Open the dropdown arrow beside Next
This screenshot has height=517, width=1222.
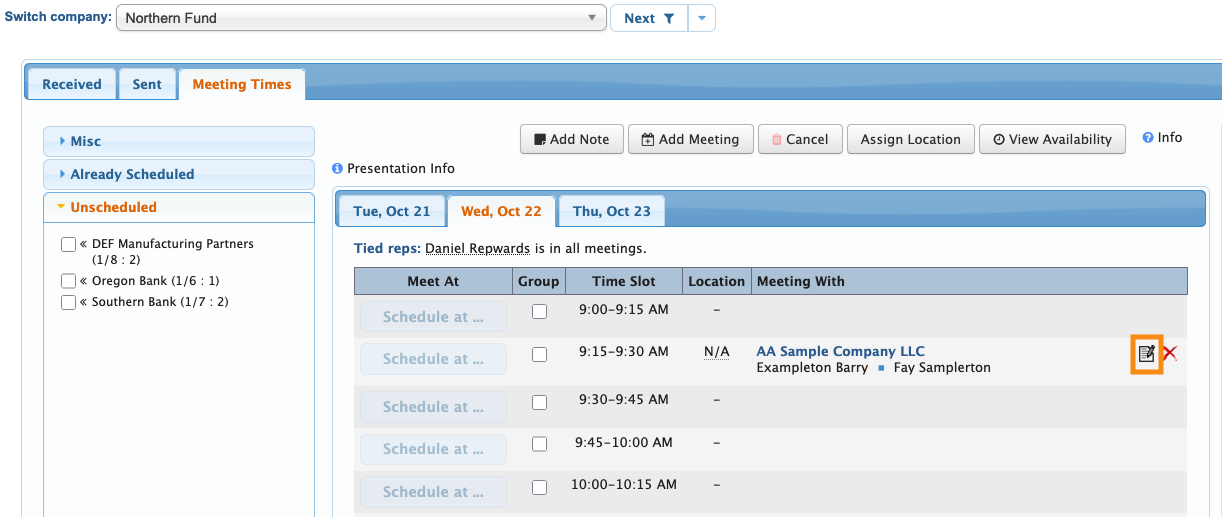tap(702, 18)
